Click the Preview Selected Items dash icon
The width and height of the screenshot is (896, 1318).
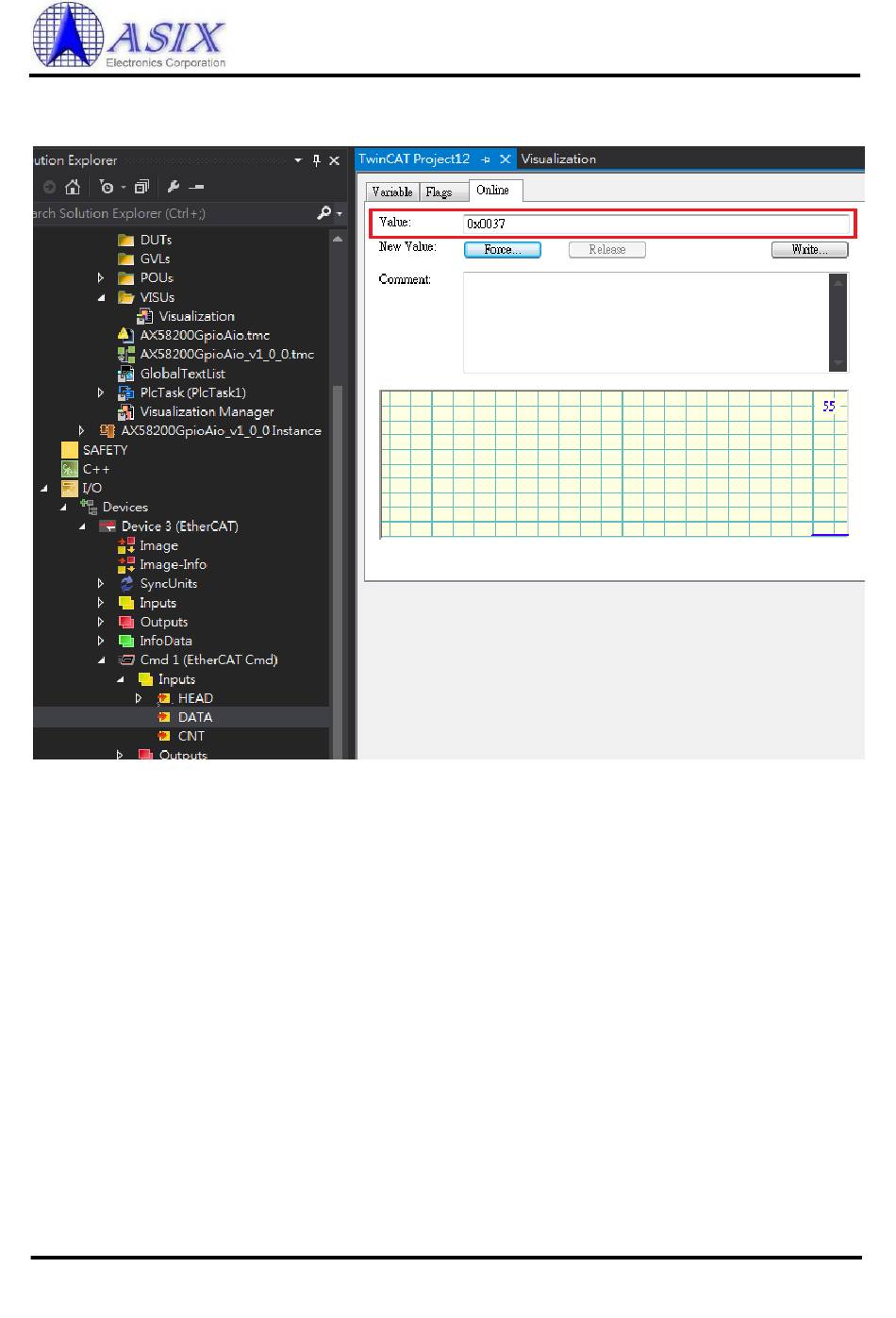(196, 187)
